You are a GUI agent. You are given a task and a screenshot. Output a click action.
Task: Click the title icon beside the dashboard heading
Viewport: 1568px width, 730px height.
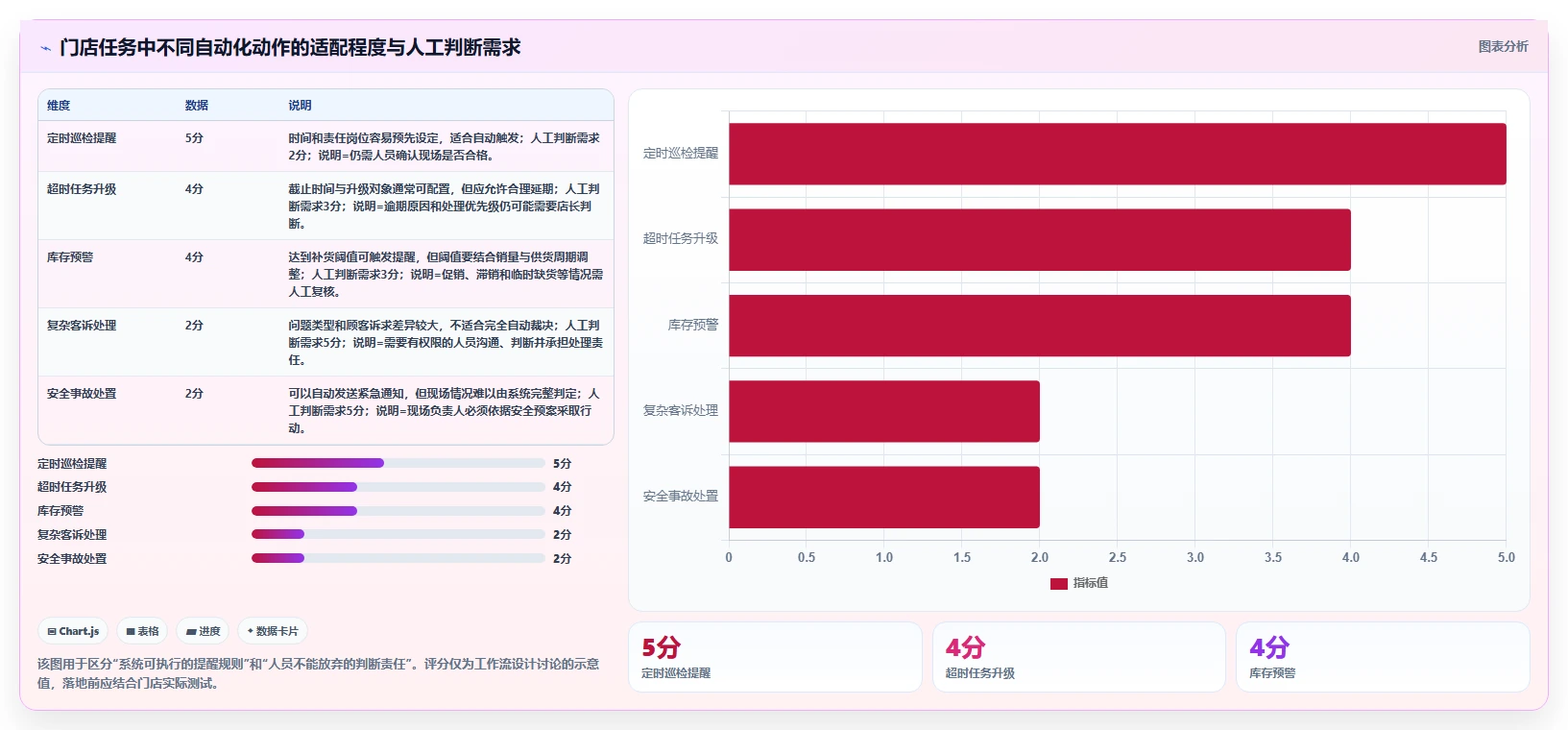(45, 48)
